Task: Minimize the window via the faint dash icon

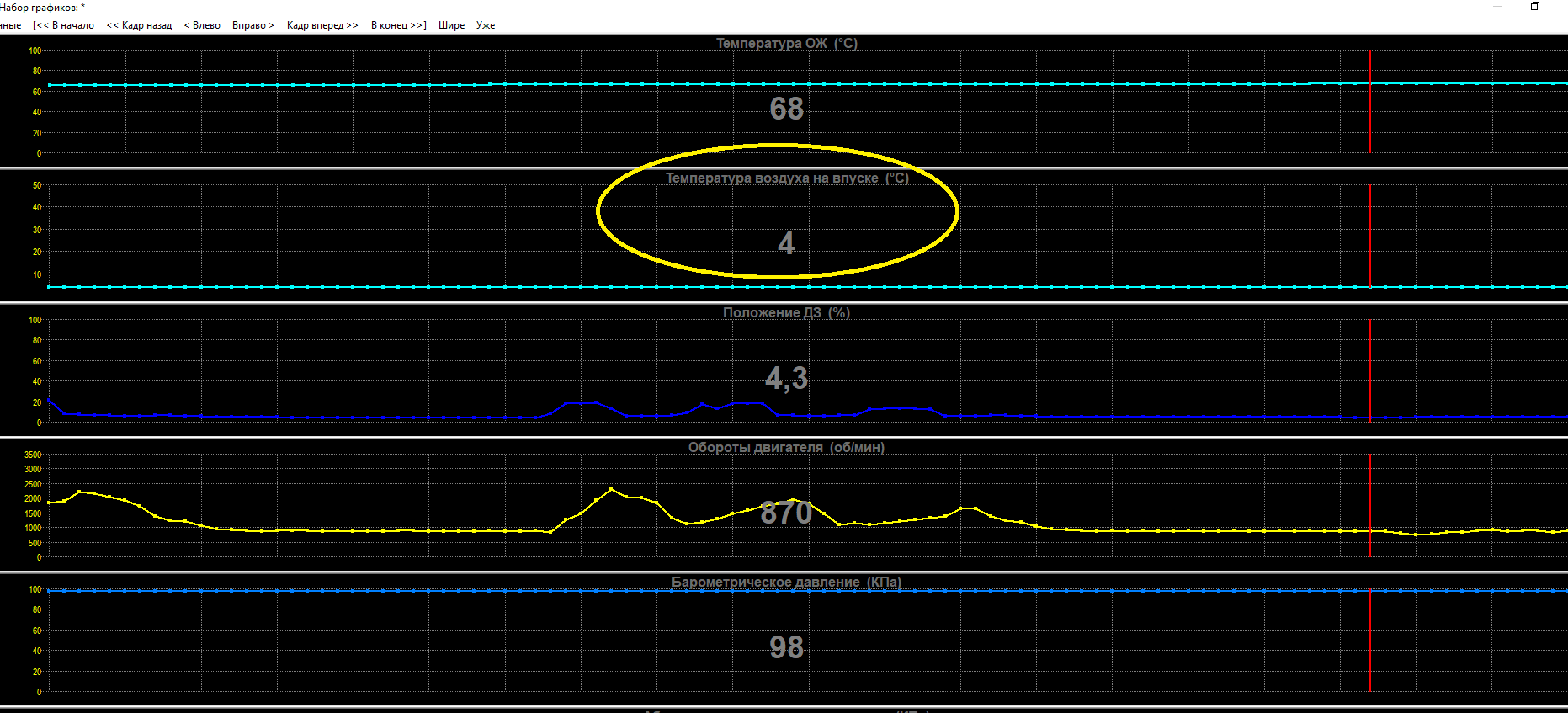Action: pyautogui.click(x=1497, y=6)
